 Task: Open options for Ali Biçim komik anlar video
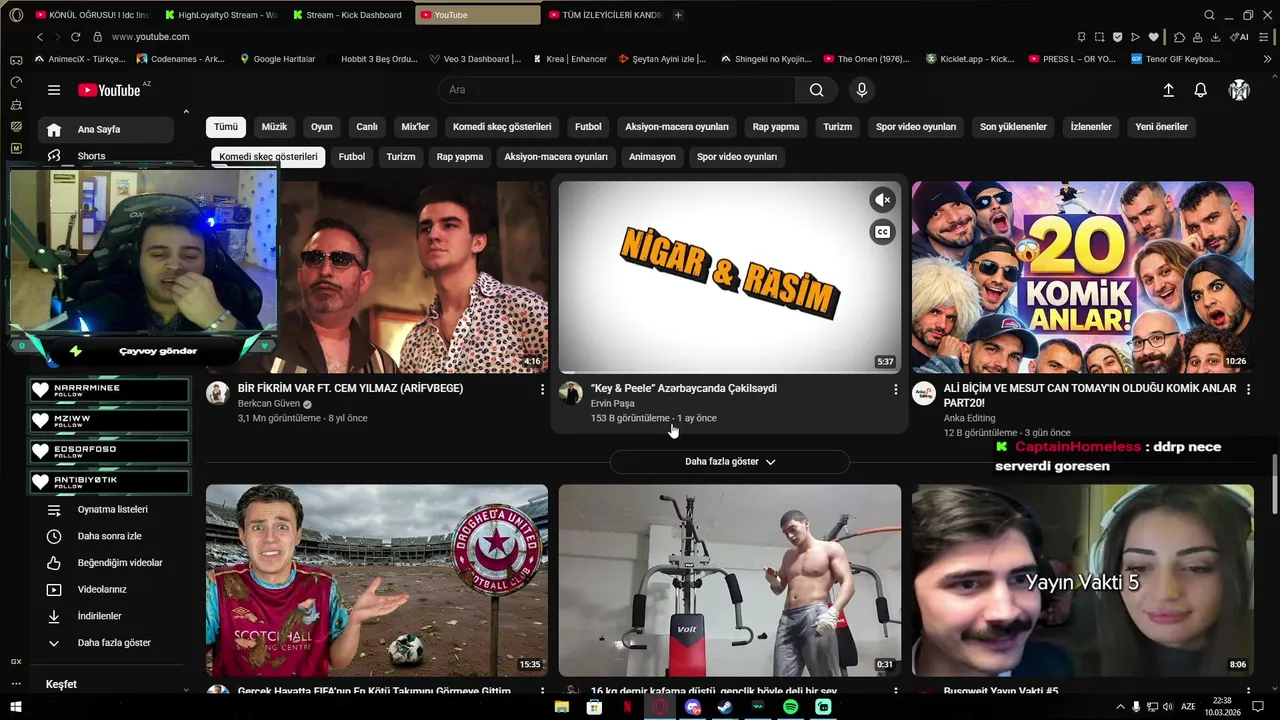tap(1249, 389)
